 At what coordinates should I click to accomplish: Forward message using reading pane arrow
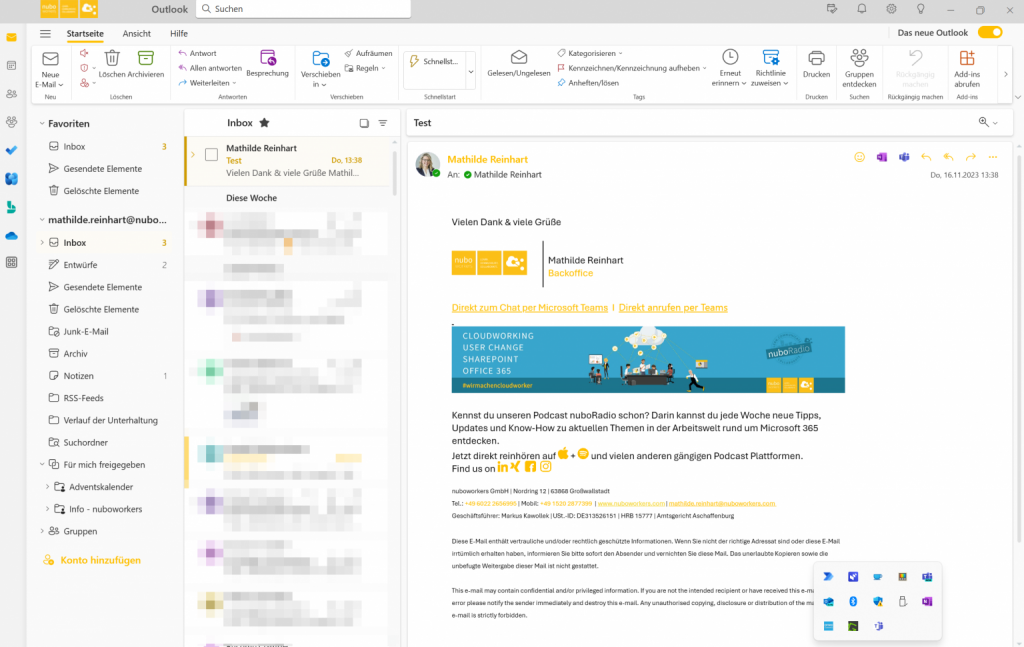tap(970, 157)
